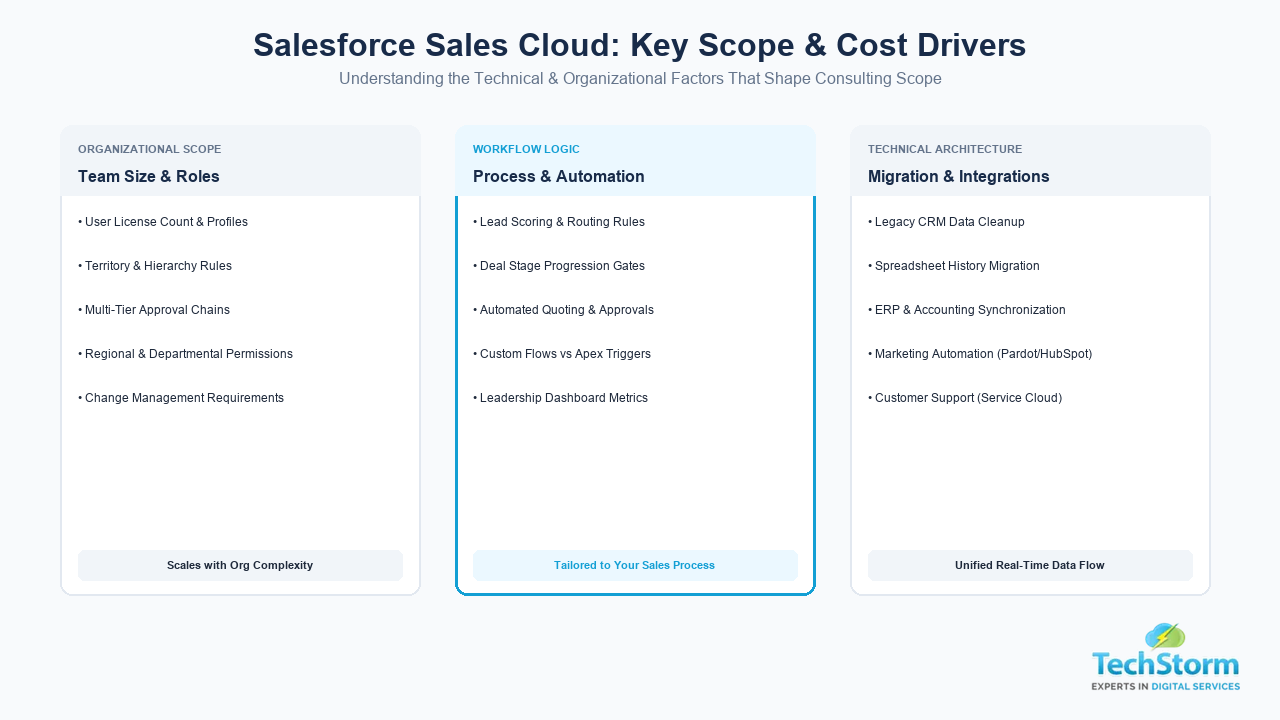Click 'Legacy CRM Data Cleanup'

(947, 222)
